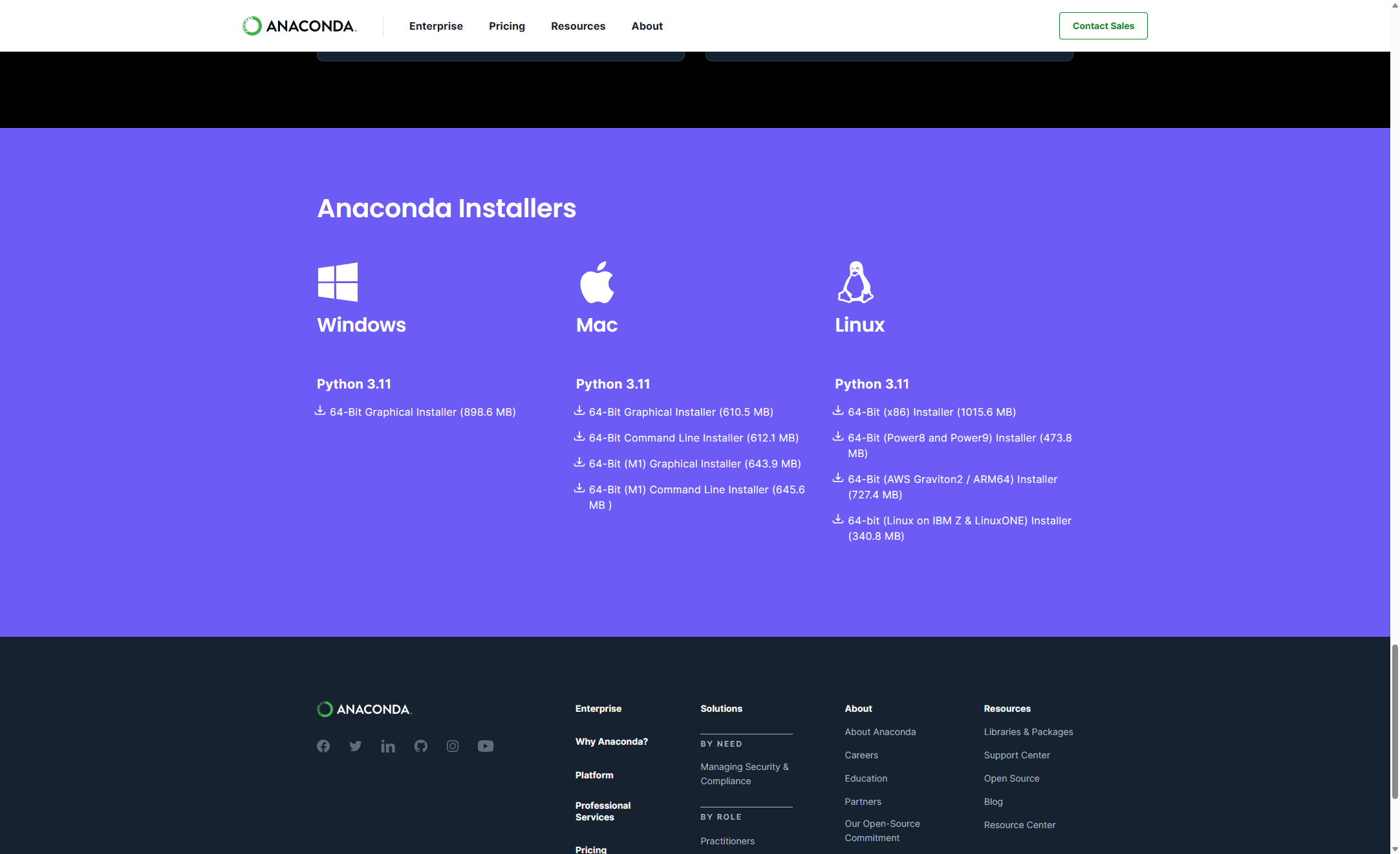This screenshot has height=854, width=1400.
Task: Click the Windows logo icon
Action: coord(338,282)
